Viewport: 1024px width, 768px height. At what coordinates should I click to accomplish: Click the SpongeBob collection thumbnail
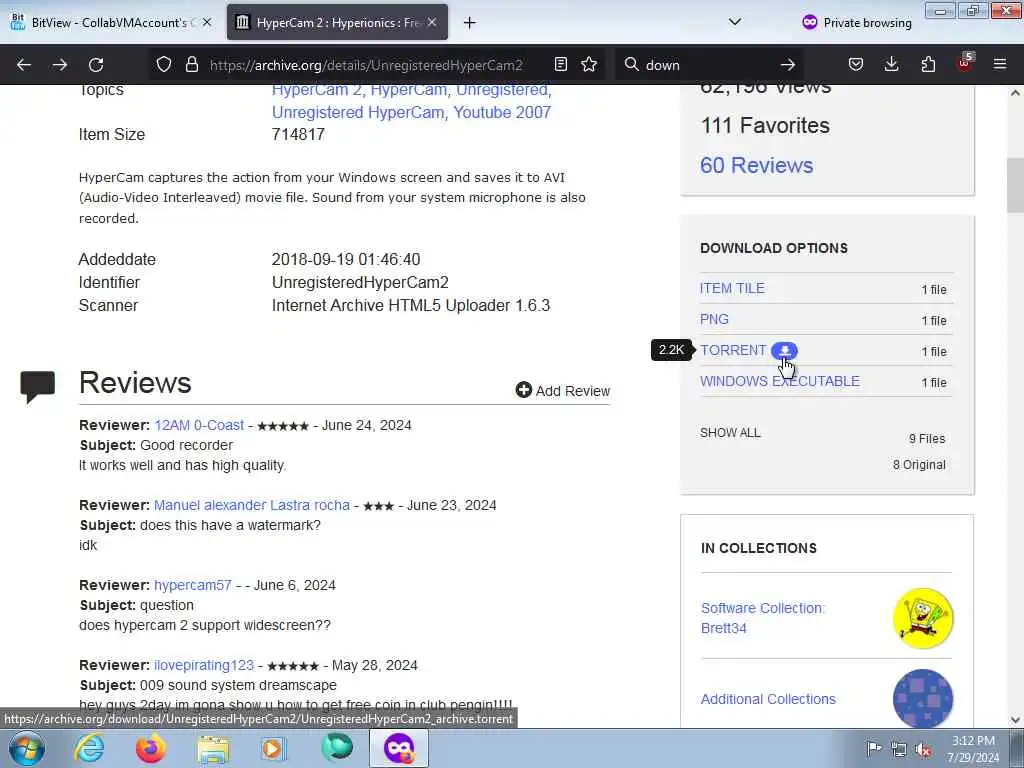[x=922, y=618]
